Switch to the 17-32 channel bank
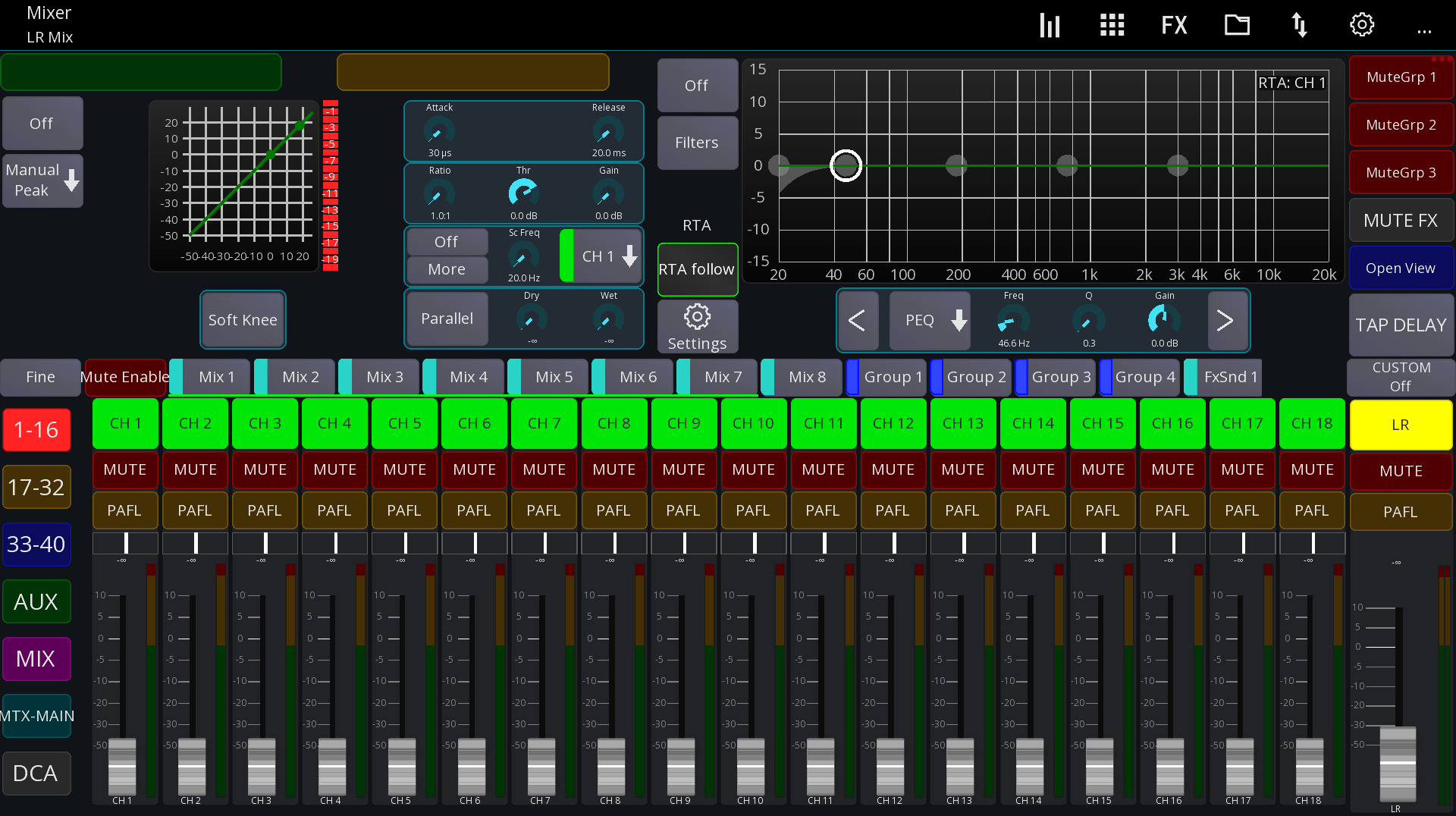The height and width of the screenshot is (816, 1456). [36, 487]
